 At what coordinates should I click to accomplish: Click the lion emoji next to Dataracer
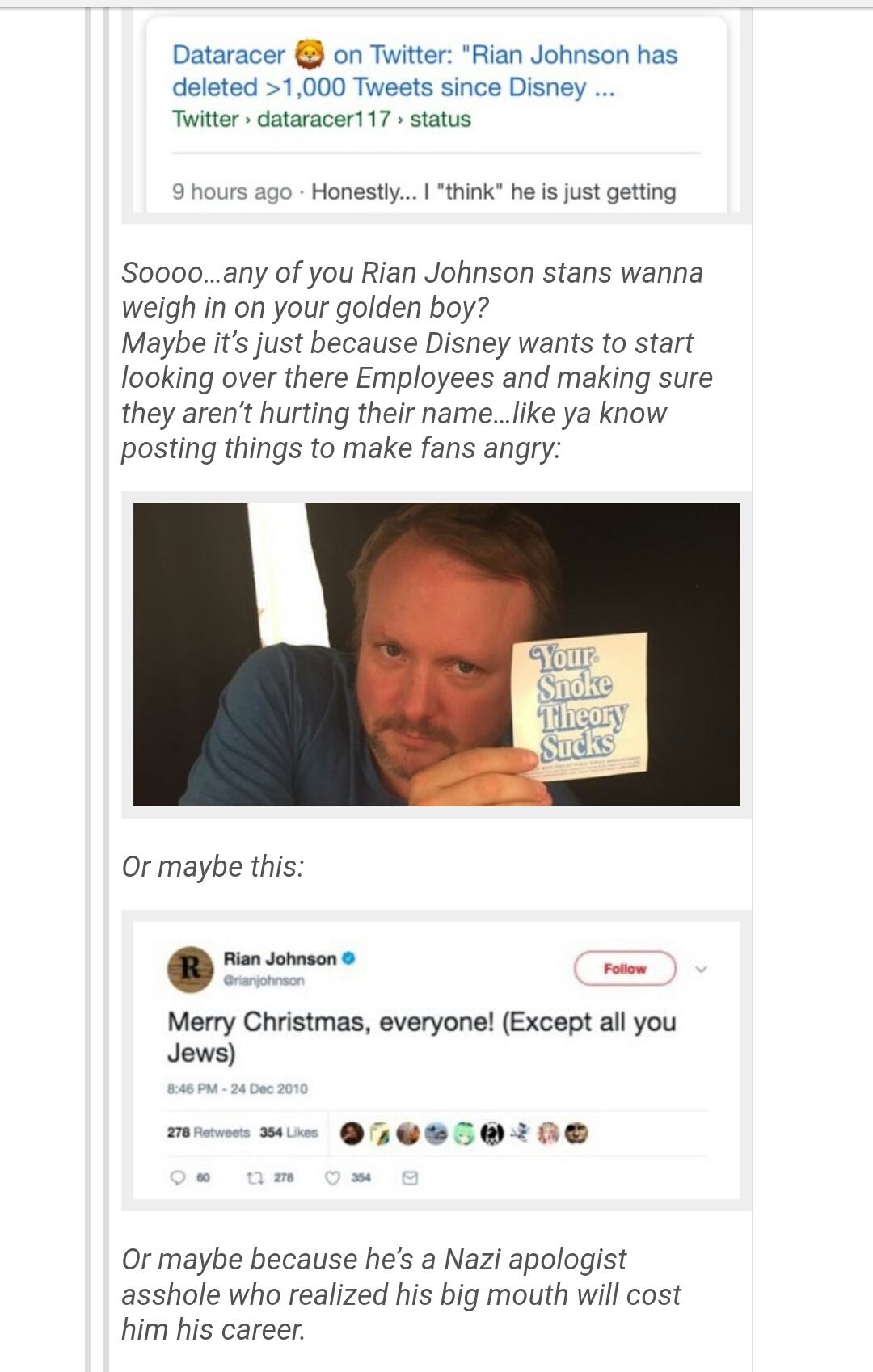[309, 54]
